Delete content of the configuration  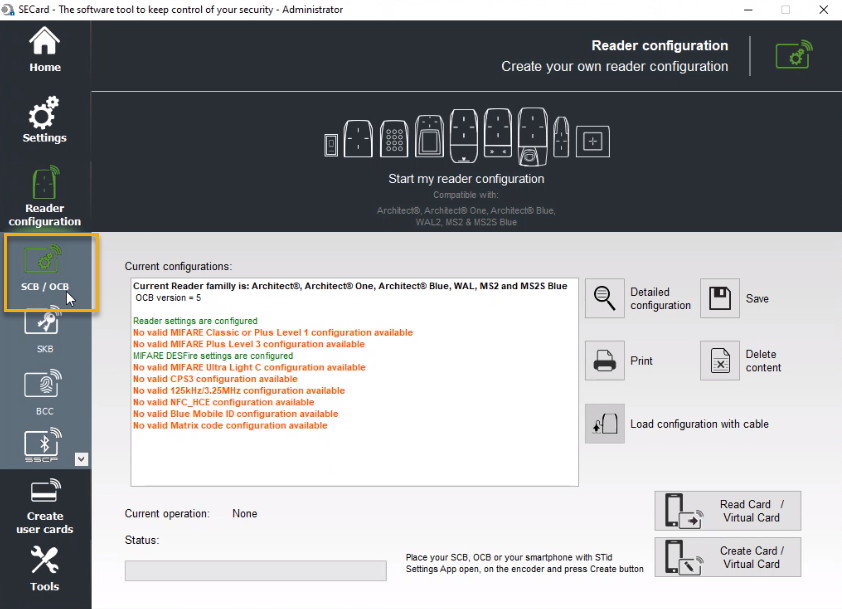[x=720, y=361]
